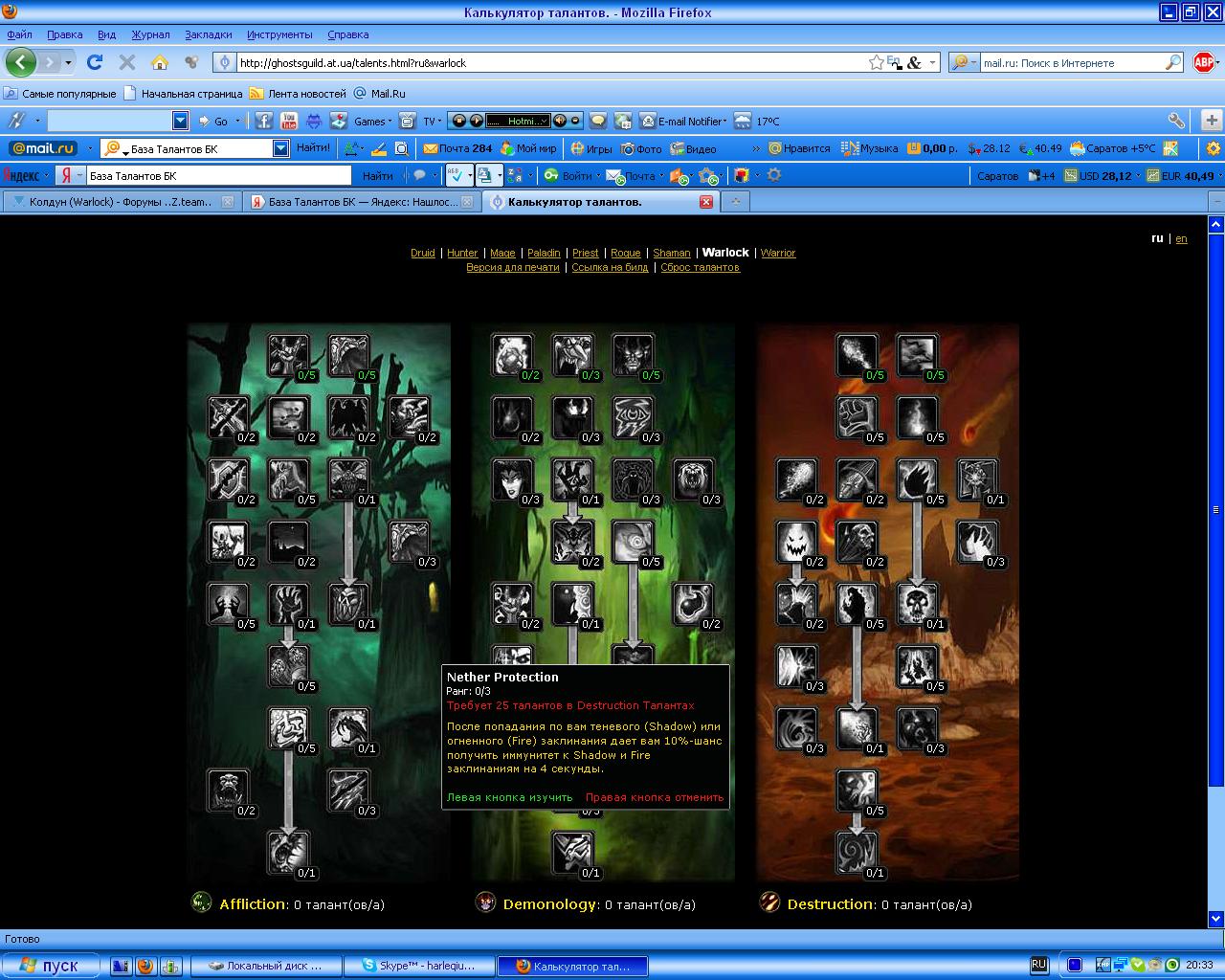Click the Facebook icon in the toolbar

[263, 121]
